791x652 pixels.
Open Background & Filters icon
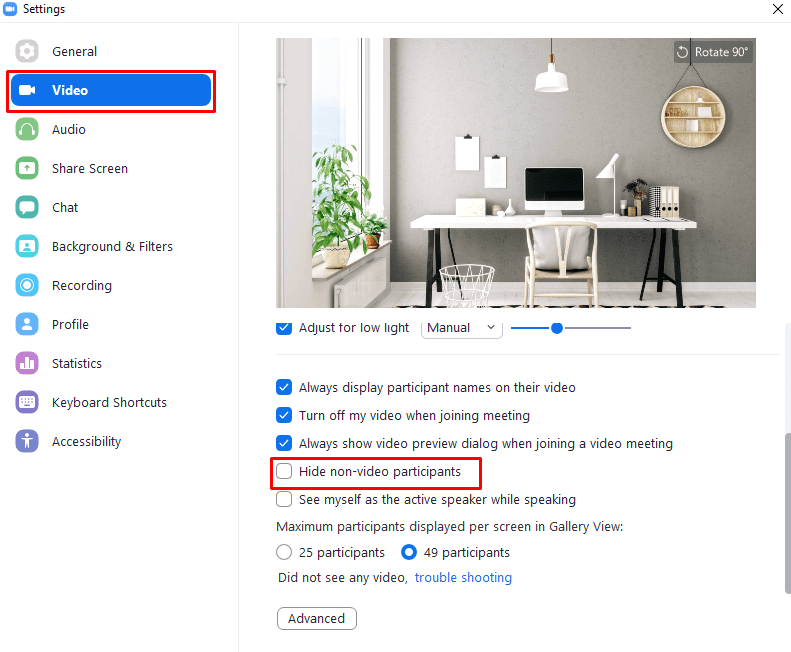(27, 246)
